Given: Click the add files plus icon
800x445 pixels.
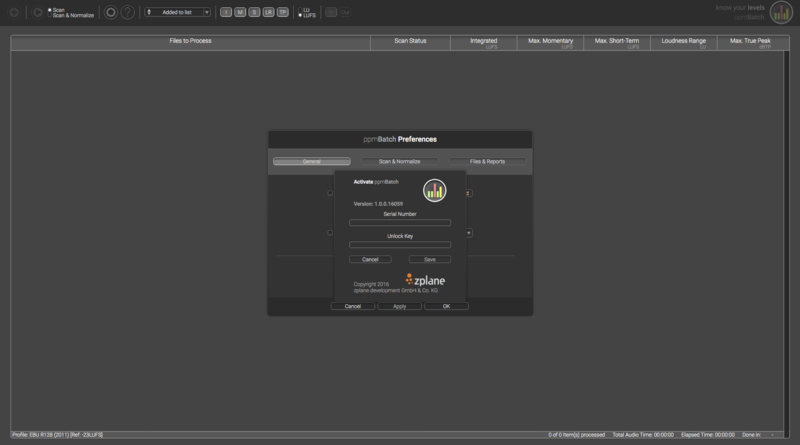Looking at the screenshot, I should pyautogui.click(x=14, y=12).
